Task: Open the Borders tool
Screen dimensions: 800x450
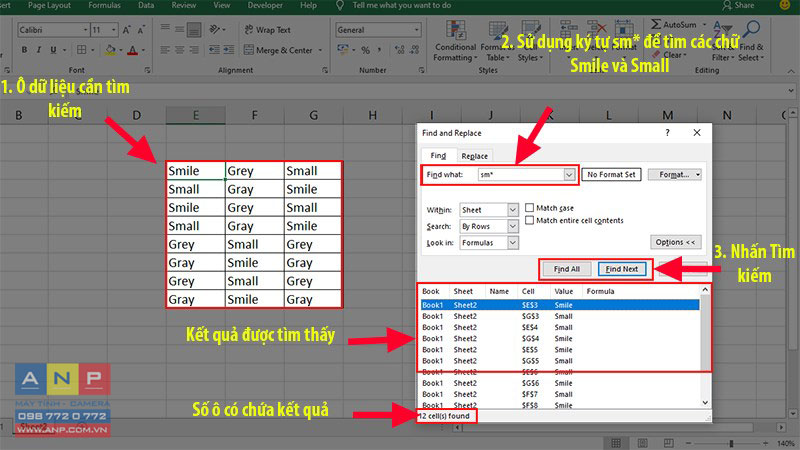Action: tap(82, 50)
